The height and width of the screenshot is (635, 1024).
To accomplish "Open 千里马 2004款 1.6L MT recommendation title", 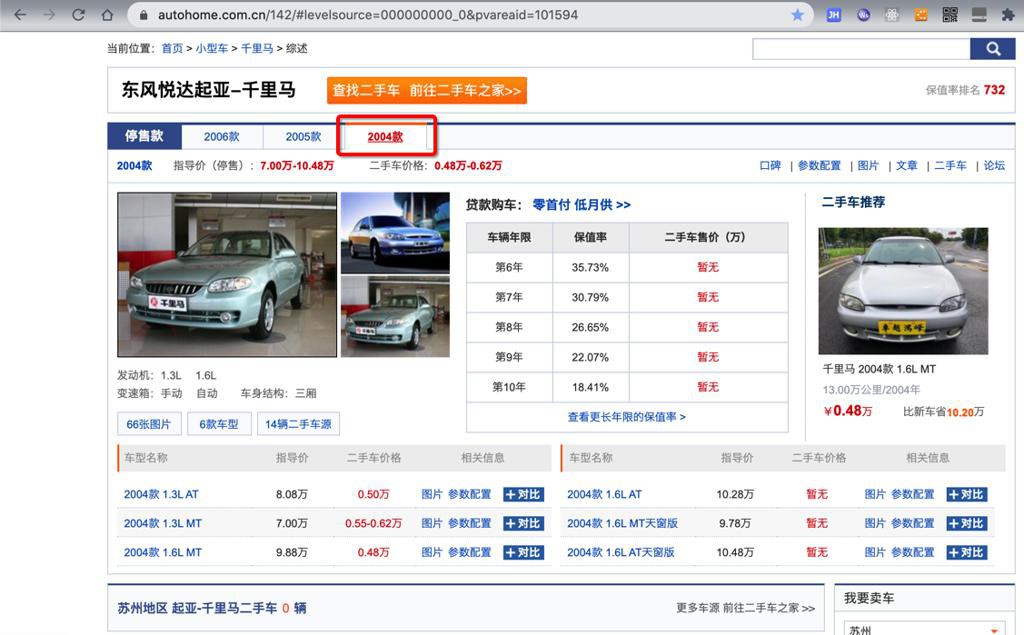I will [x=879, y=369].
